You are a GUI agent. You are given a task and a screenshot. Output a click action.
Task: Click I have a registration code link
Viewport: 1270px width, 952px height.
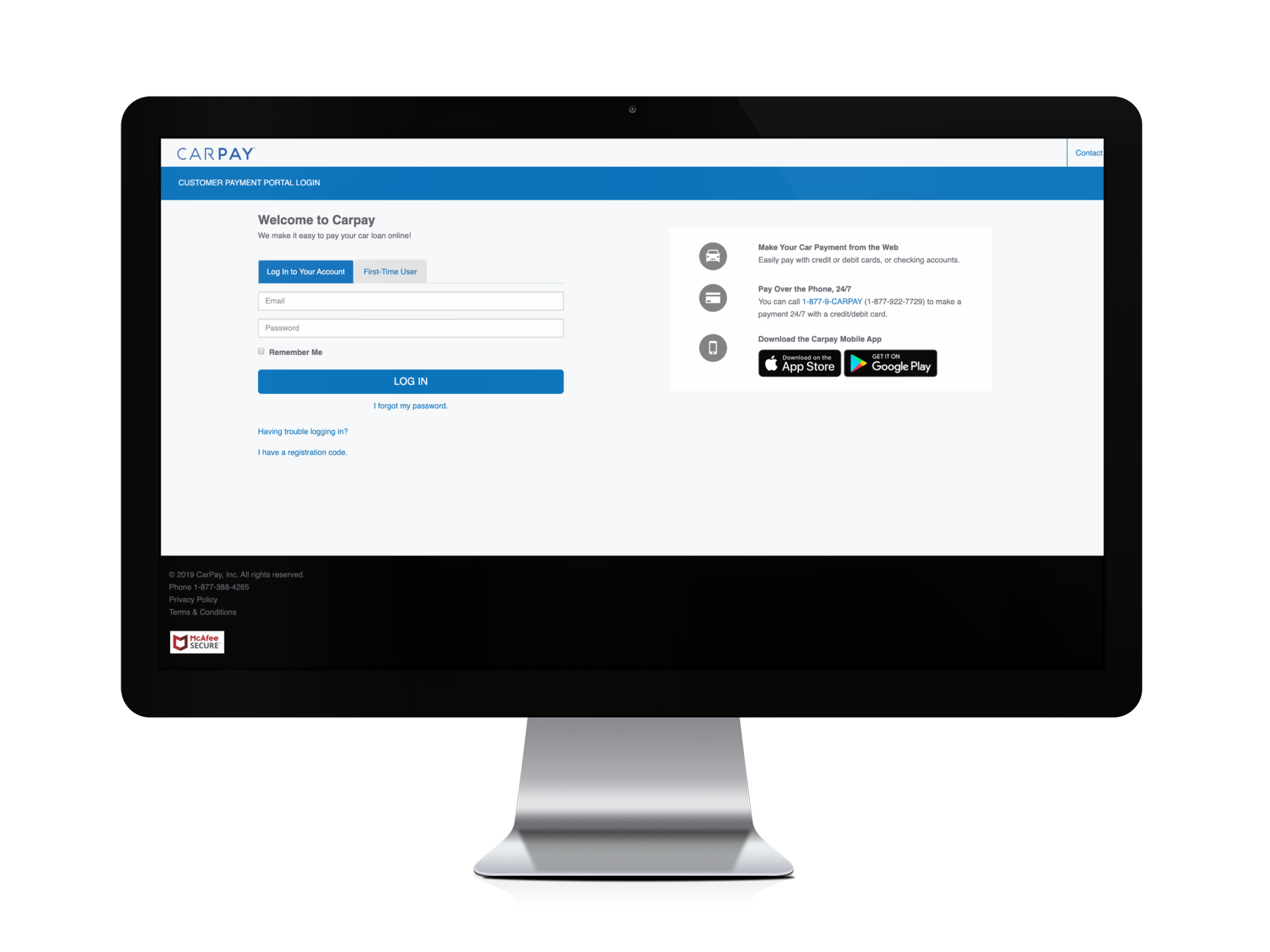coord(302,452)
